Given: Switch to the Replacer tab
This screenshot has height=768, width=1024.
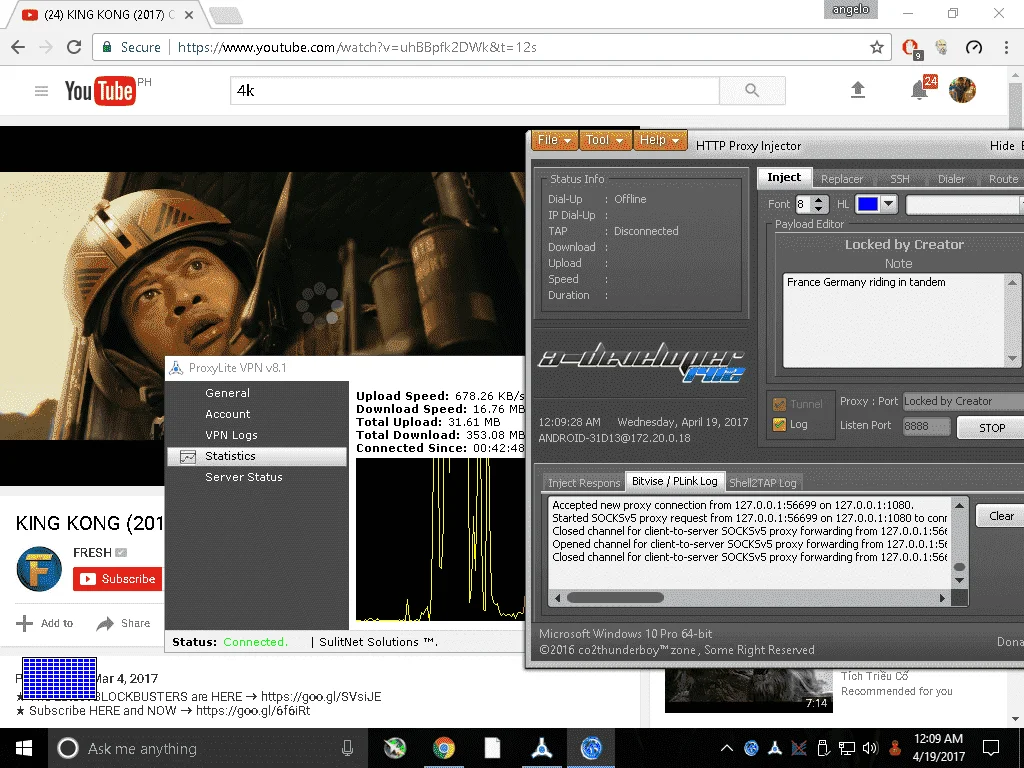Looking at the screenshot, I should pos(842,179).
